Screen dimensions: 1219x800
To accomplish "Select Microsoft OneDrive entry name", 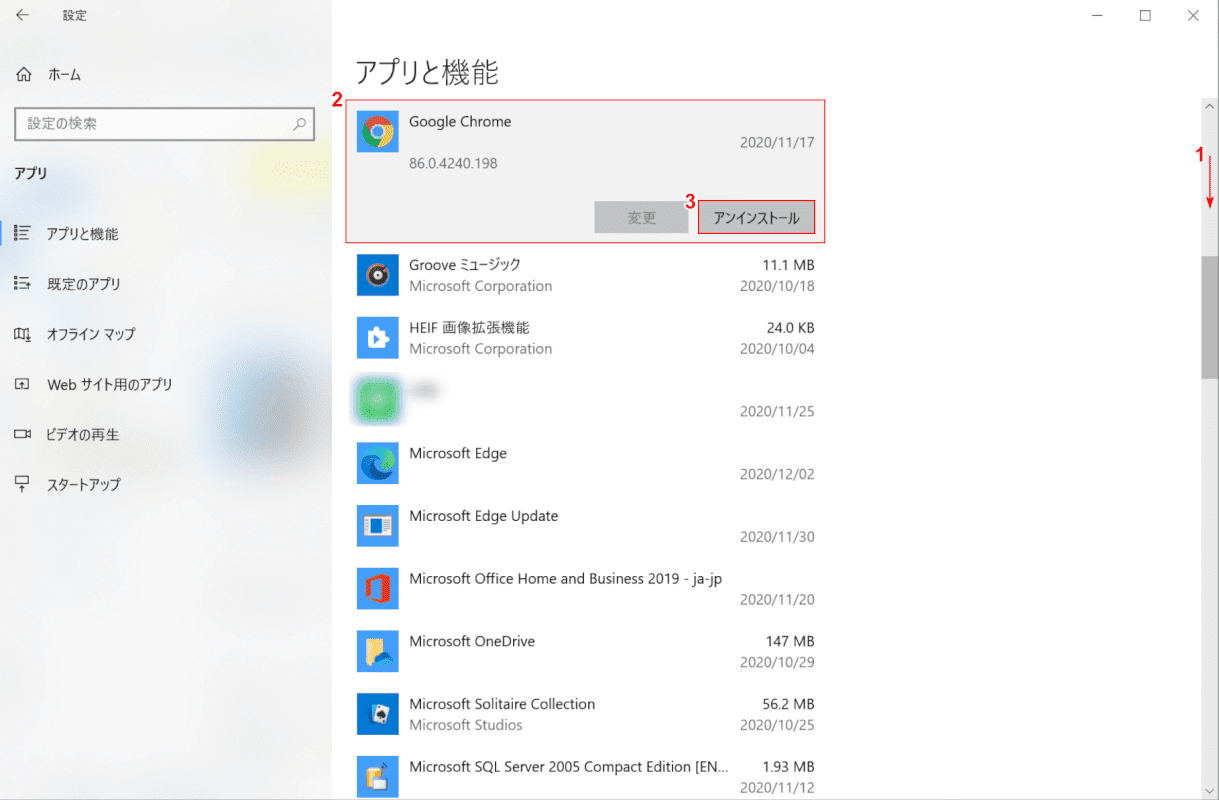I will [x=472, y=642].
